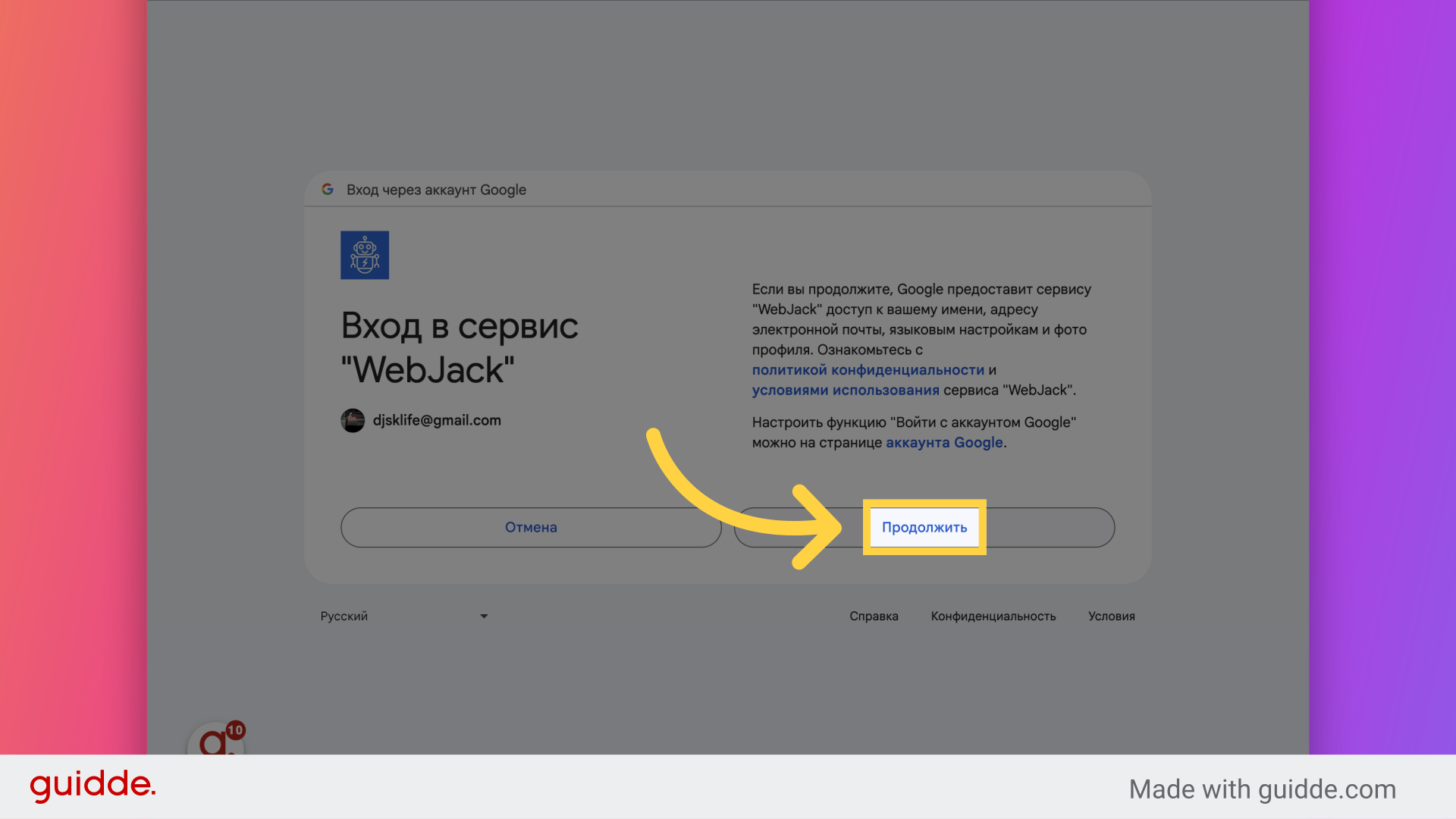Viewport: 1456px width, 819px height.
Task: Click the Вход через аккаунт Google header text
Action: point(436,190)
